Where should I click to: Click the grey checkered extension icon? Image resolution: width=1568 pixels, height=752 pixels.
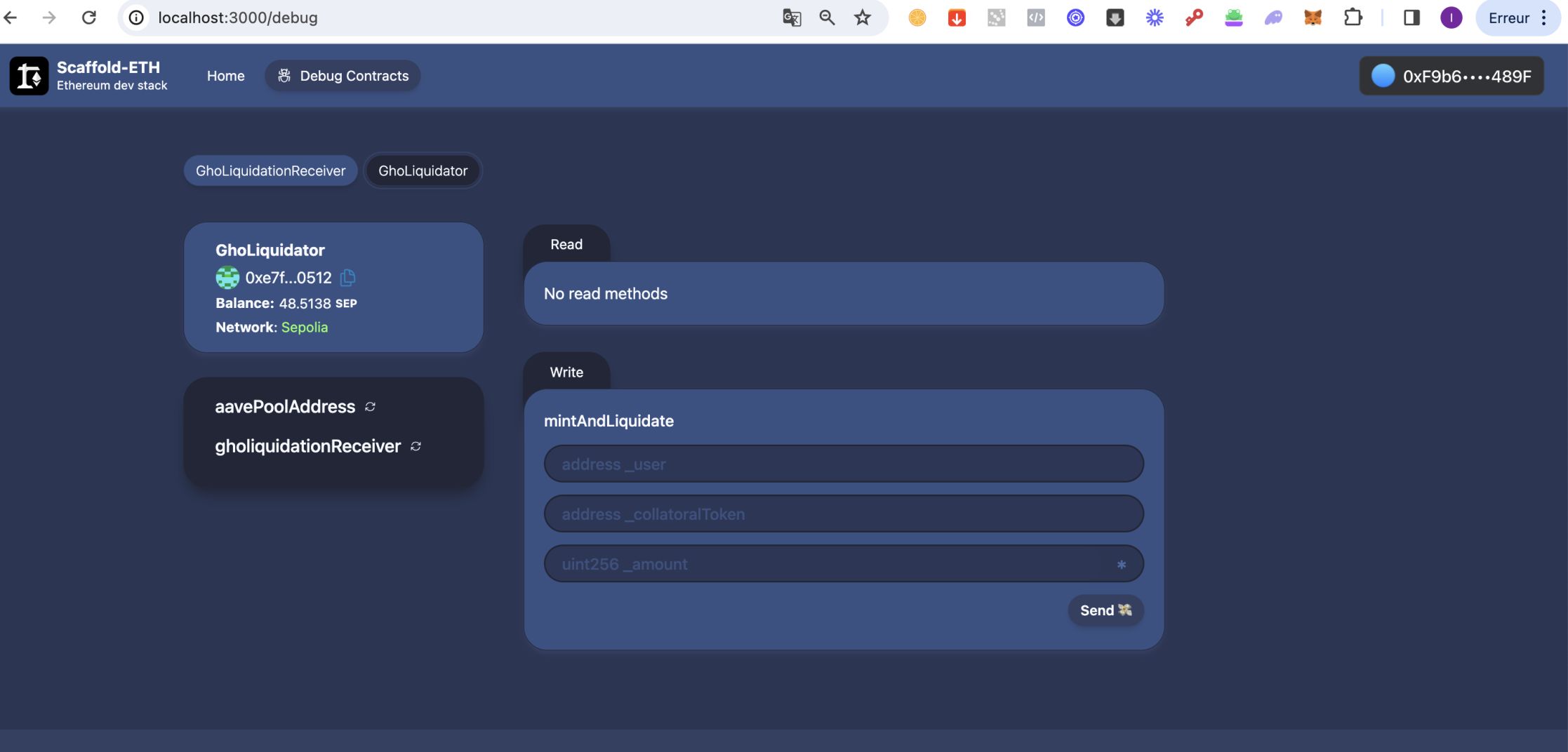click(x=996, y=18)
